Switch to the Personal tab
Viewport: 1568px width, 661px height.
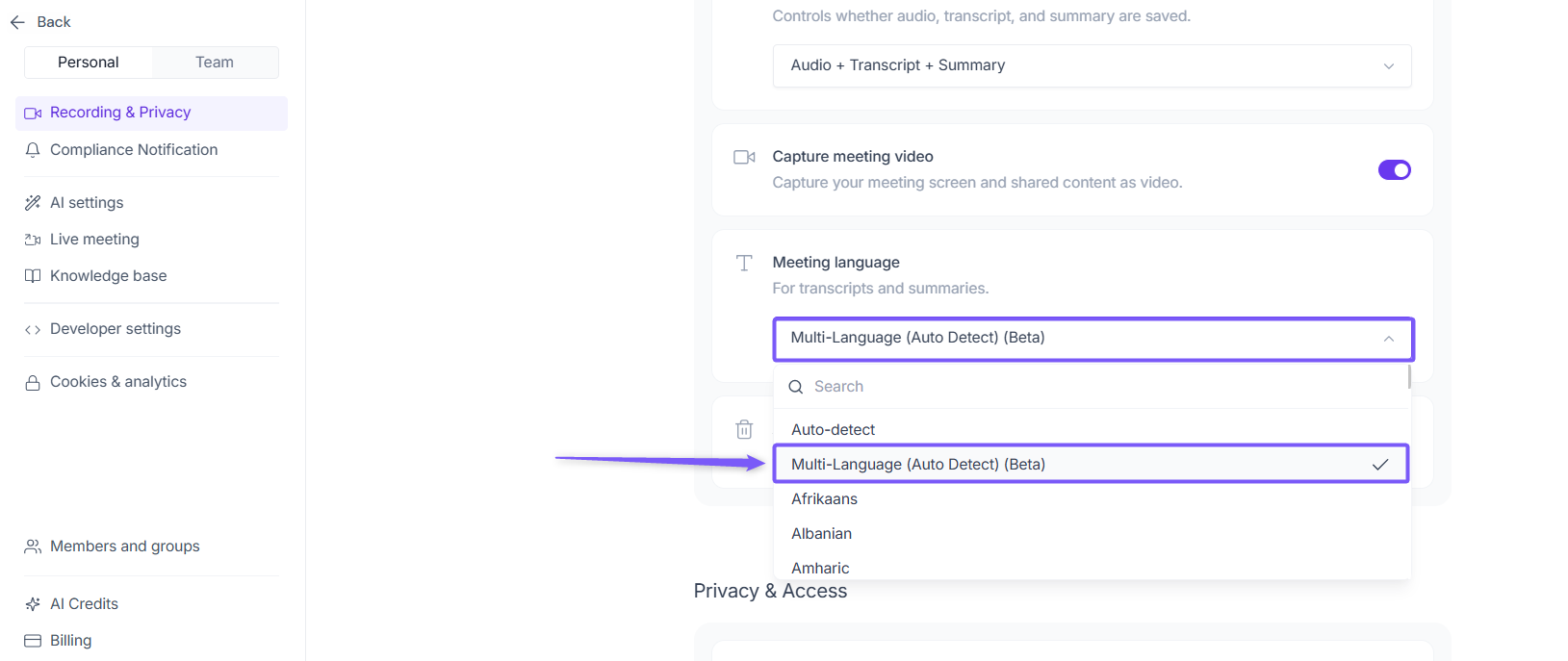[89, 63]
